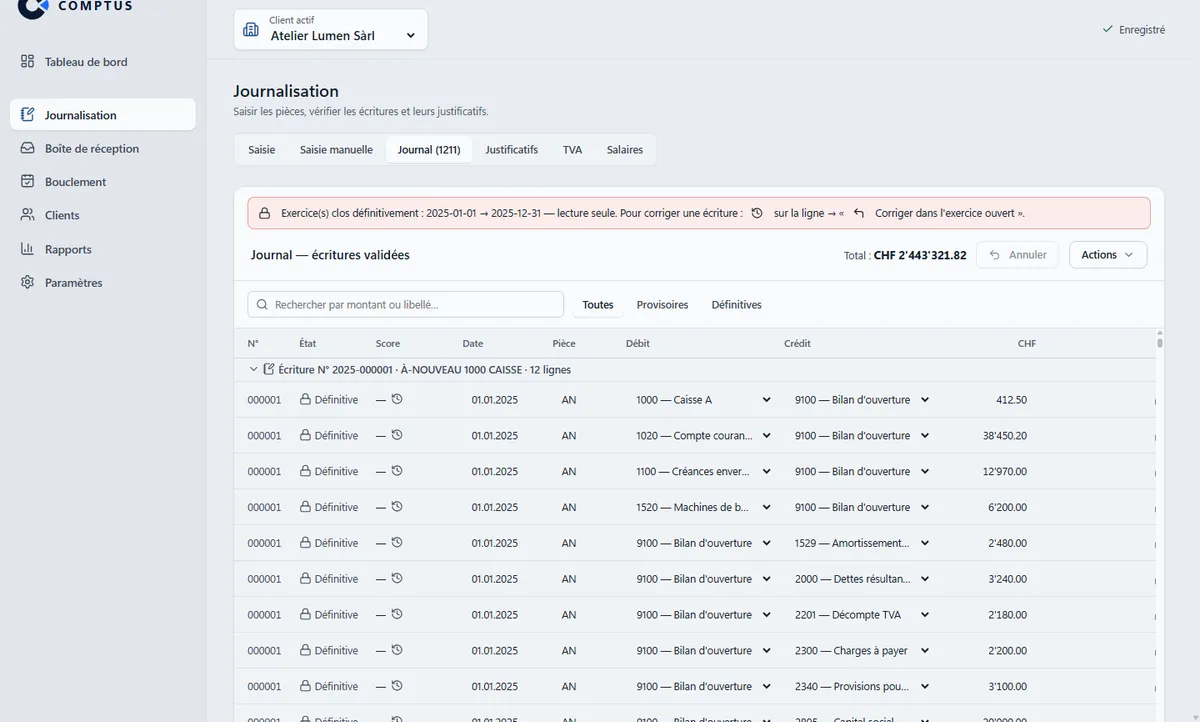Click the Bouclement calendar icon
Screen dimensions: 1200x722
point(28,182)
